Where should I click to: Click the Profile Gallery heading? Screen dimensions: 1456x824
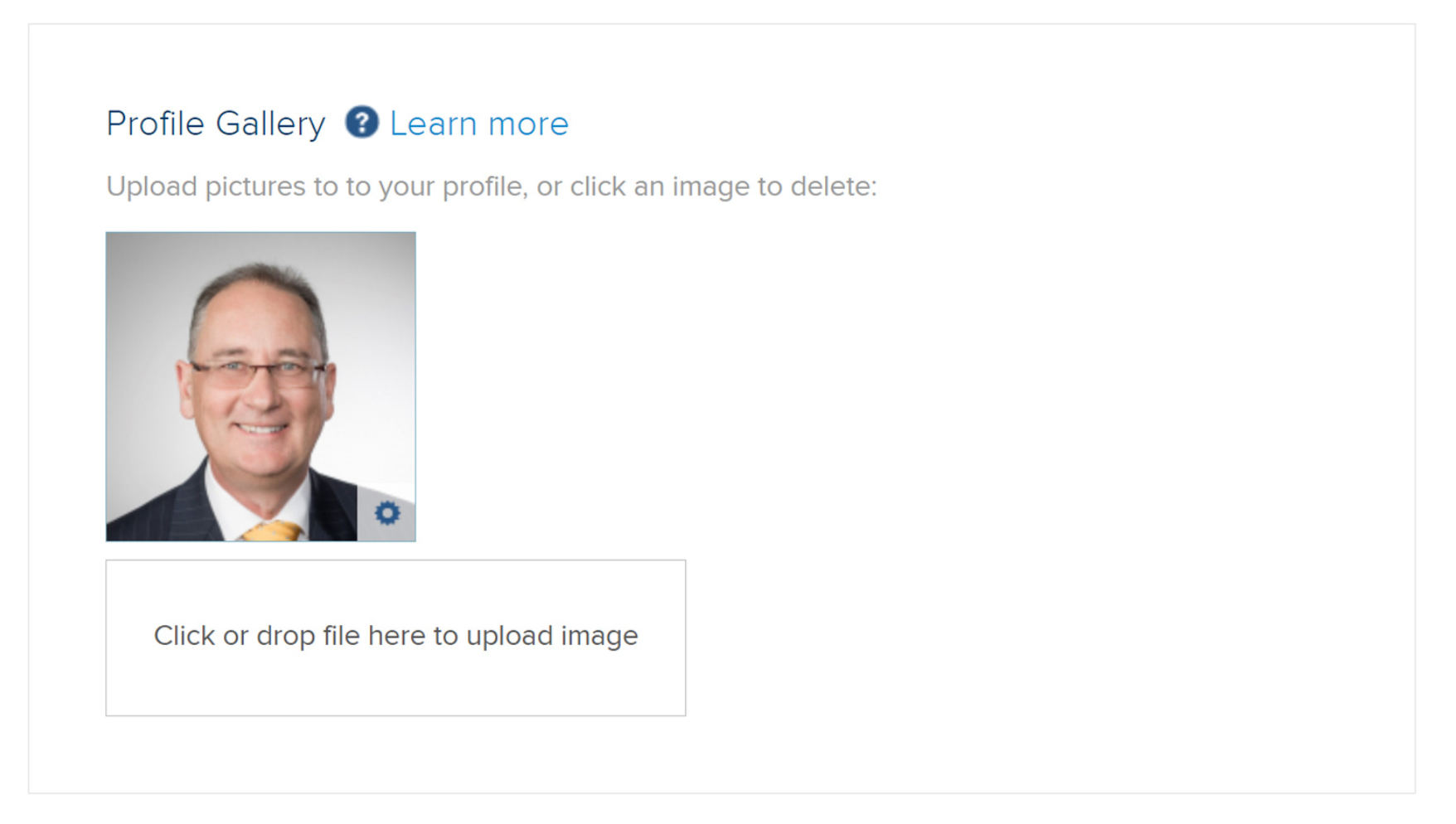[x=216, y=123]
